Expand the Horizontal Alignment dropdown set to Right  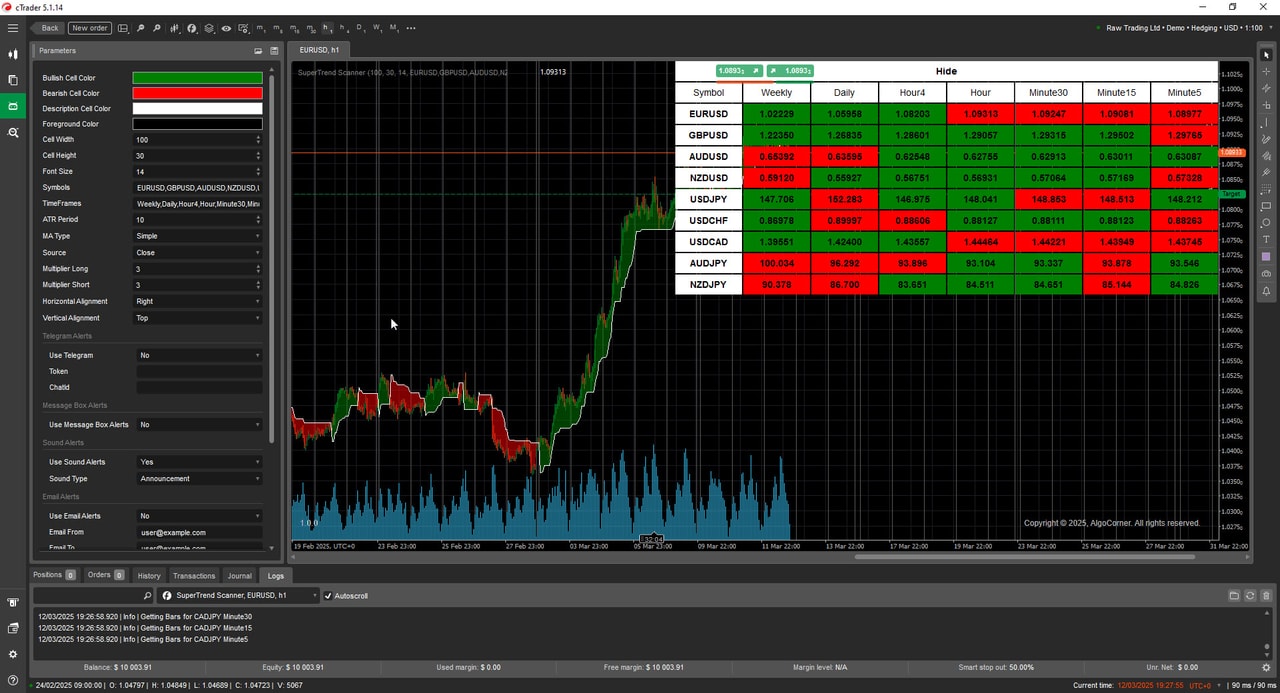click(x=197, y=301)
